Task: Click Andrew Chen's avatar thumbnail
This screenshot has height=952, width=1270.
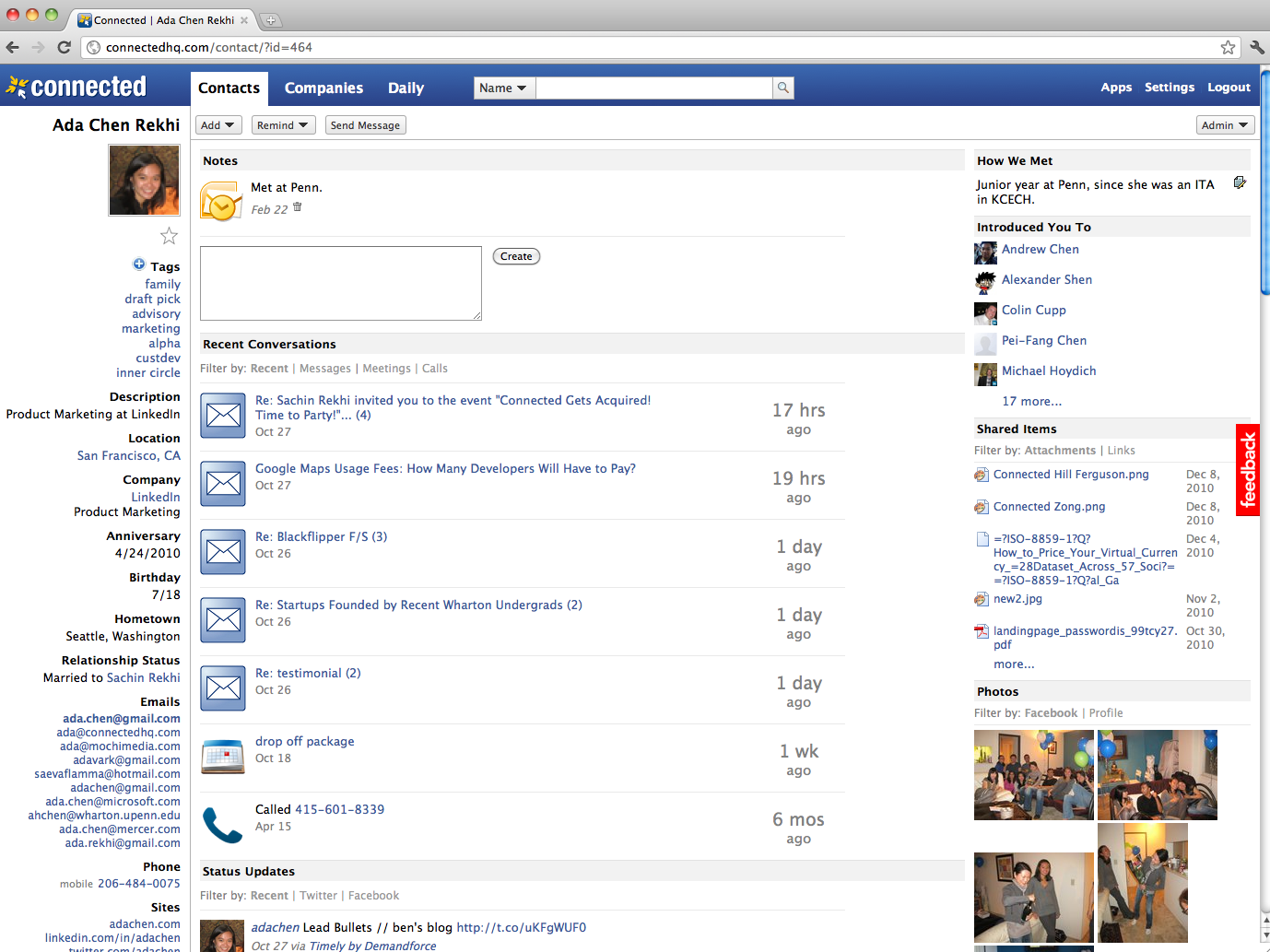Action: (x=985, y=253)
